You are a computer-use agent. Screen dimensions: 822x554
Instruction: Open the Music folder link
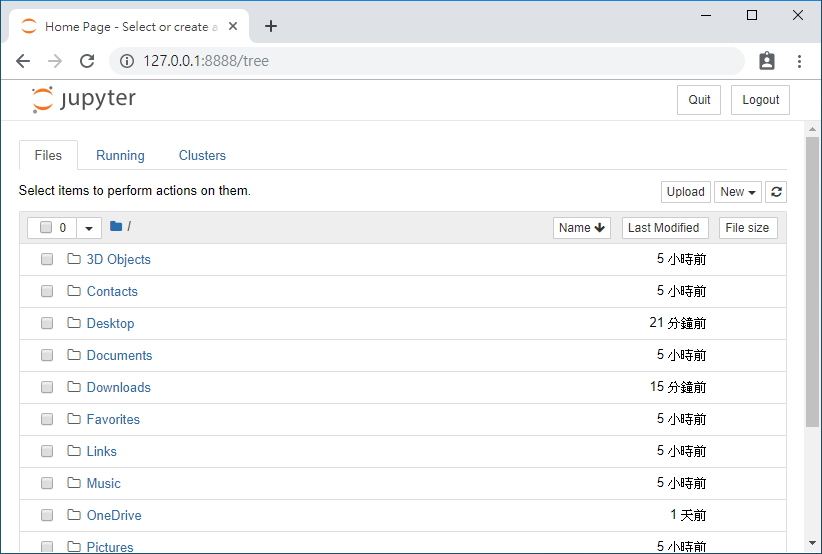point(103,483)
